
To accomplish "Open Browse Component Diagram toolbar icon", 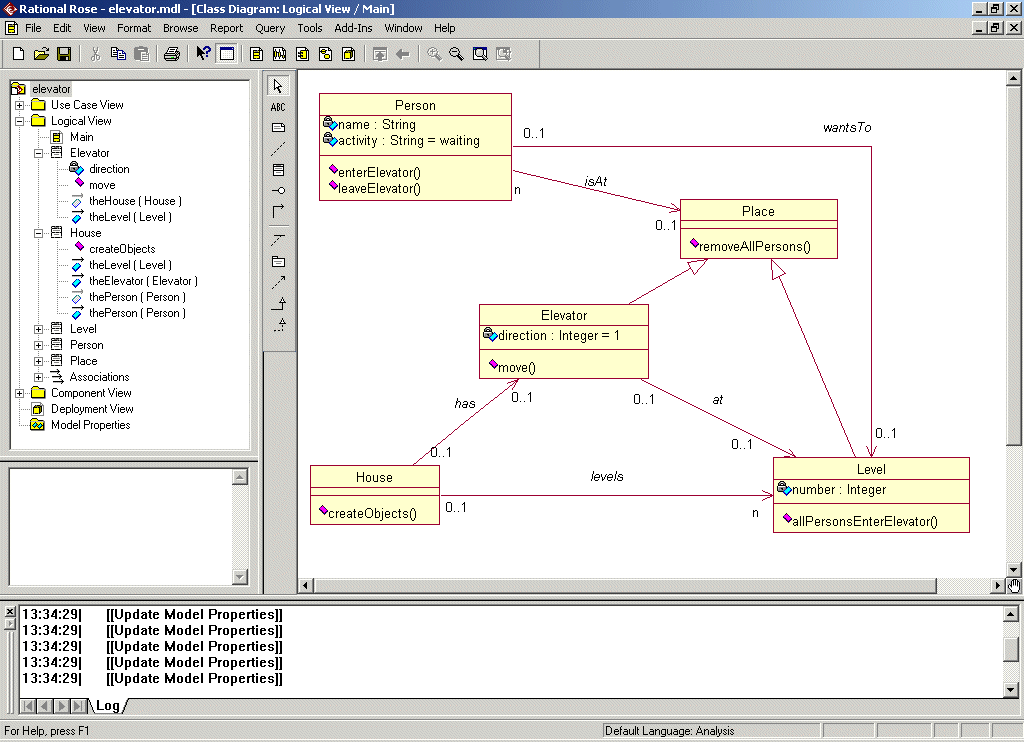I will pyautogui.click(x=302, y=54).
